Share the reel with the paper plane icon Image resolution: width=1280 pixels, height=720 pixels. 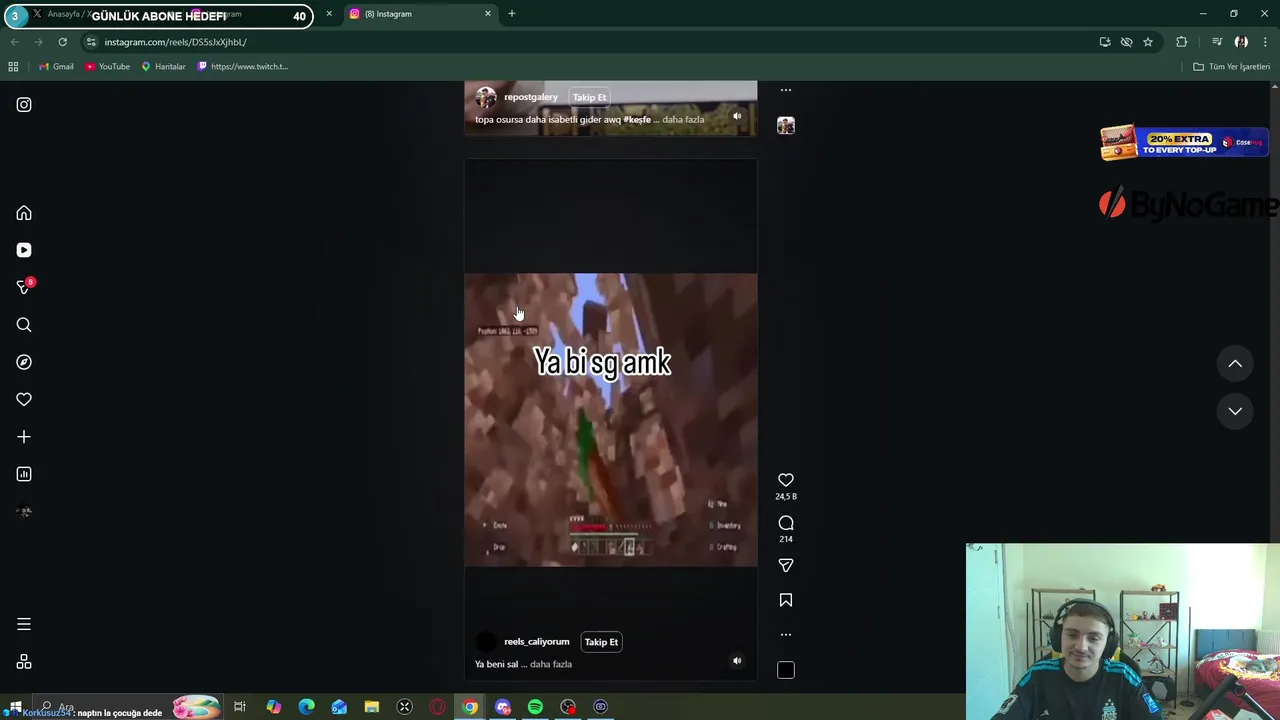(786, 565)
